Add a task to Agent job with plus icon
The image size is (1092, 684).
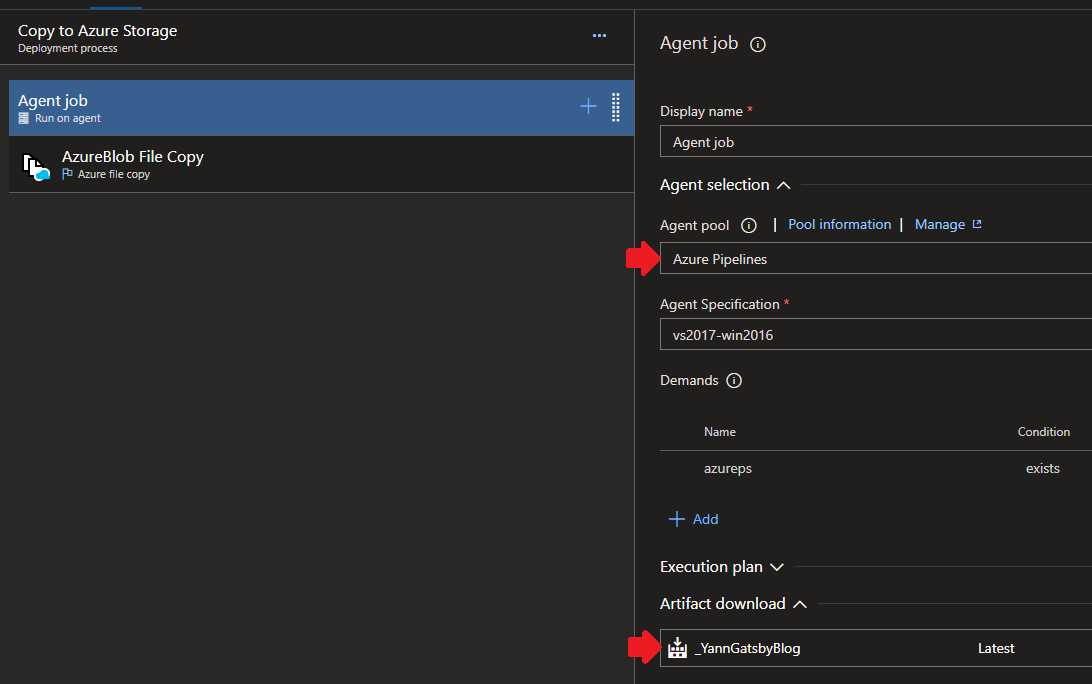pos(588,106)
